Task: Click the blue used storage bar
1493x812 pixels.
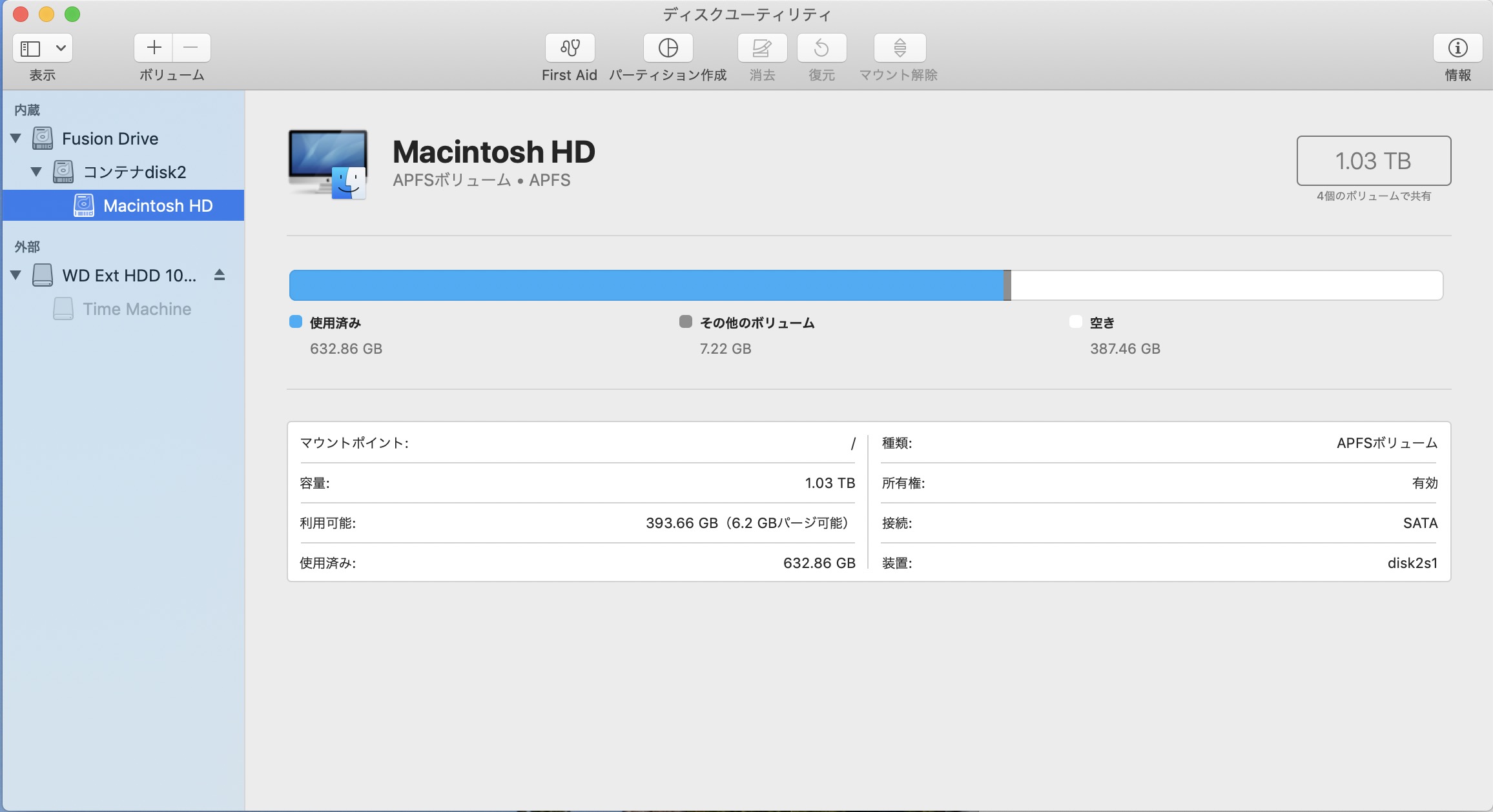Action: click(646, 285)
